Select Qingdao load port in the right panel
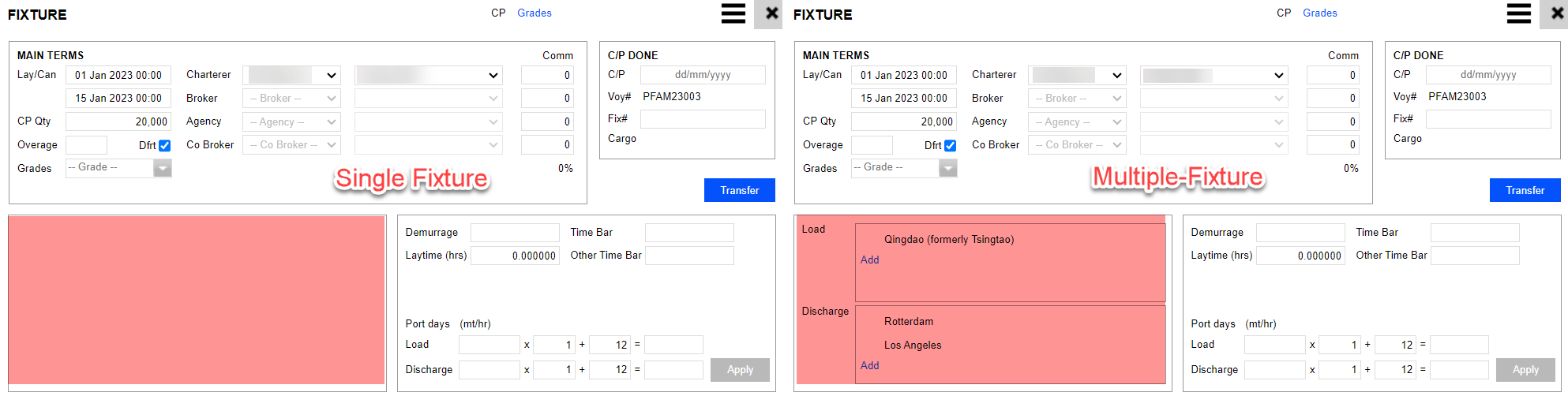 [948, 240]
